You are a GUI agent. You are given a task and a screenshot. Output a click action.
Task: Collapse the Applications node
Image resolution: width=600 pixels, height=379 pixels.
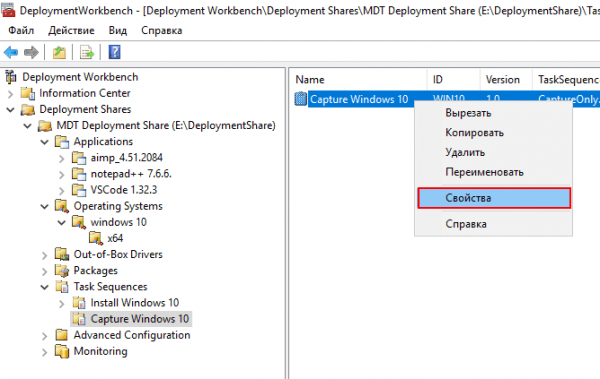coord(45,142)
